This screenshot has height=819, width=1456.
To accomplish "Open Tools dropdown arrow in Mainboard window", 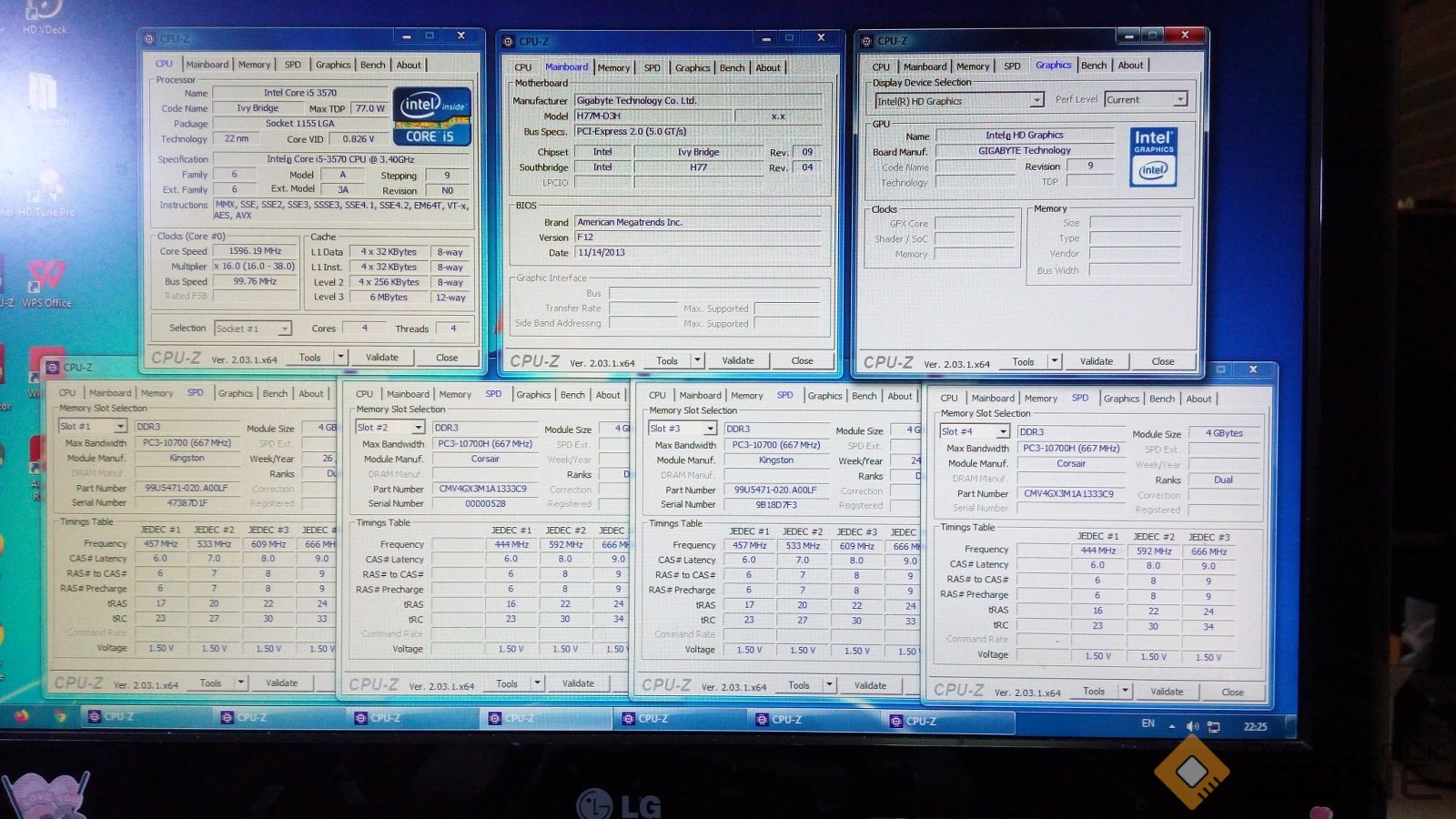I will (x=698, y=360).
